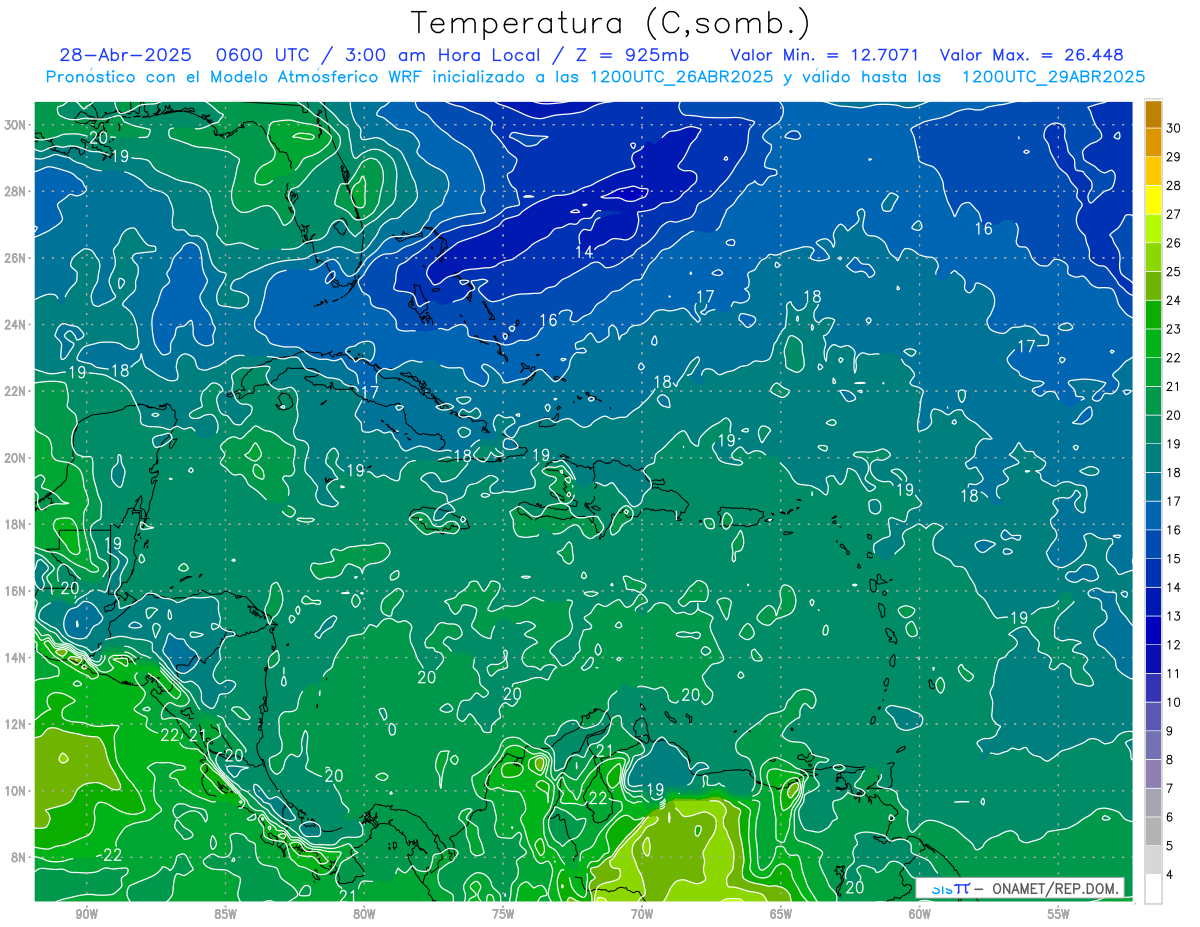Click the 12N latitude axis label
Viewport: 1200px width, 927px height.
pyautogui.click(x=15, y=723)
